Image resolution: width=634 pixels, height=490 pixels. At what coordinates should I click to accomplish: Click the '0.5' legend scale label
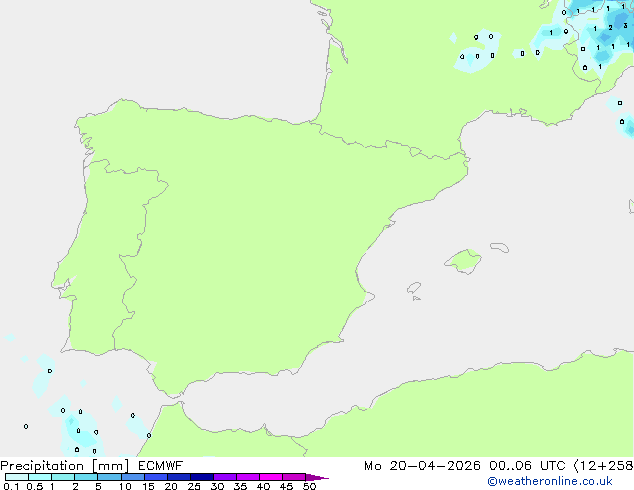coord(35,486)
